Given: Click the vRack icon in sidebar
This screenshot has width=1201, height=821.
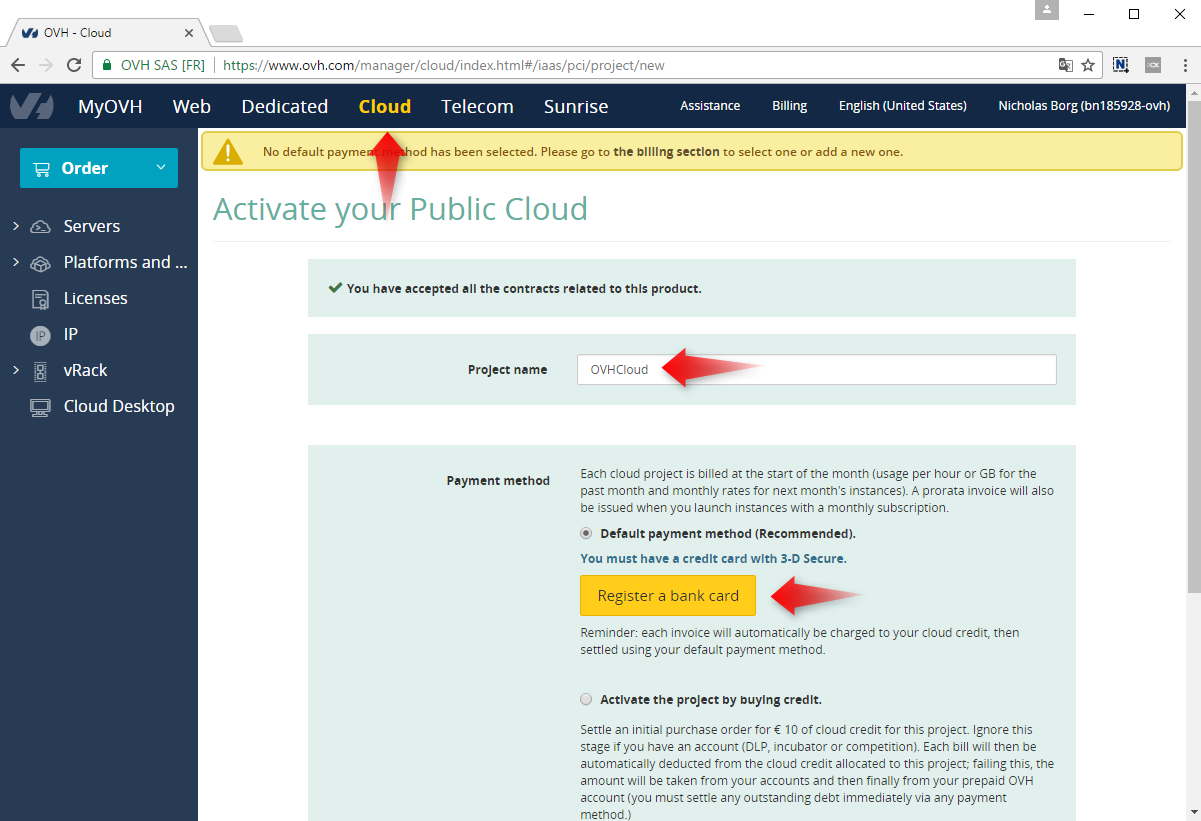Looking at the screenshot, I should pyautogui.click(x=41, y=371).
